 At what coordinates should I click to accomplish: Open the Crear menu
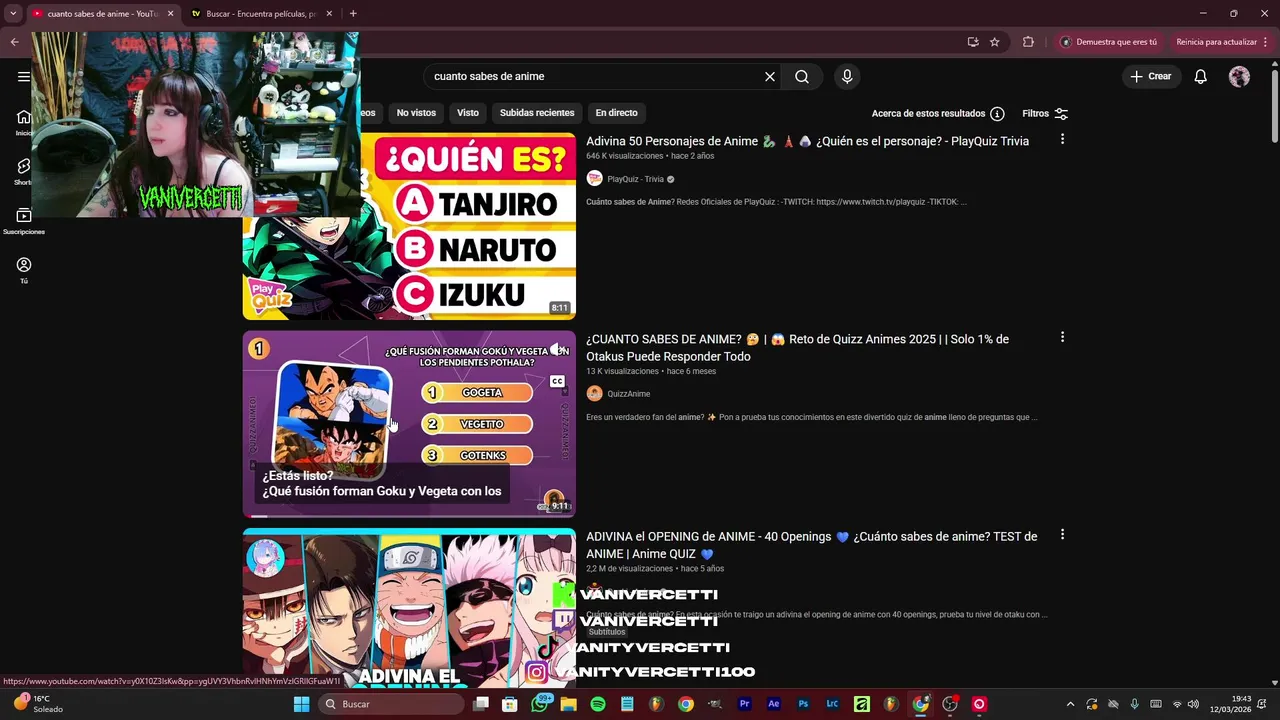click(1151, 76)
